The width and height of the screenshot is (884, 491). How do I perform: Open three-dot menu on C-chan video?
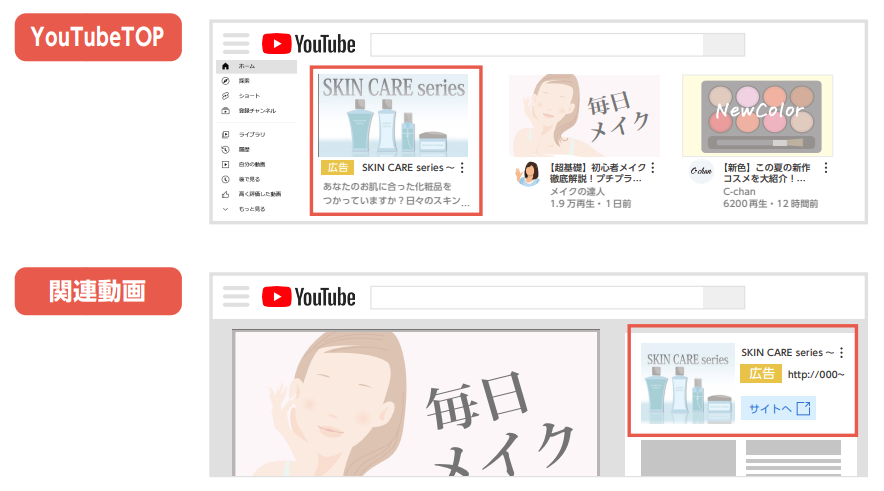tap(824, 169)
